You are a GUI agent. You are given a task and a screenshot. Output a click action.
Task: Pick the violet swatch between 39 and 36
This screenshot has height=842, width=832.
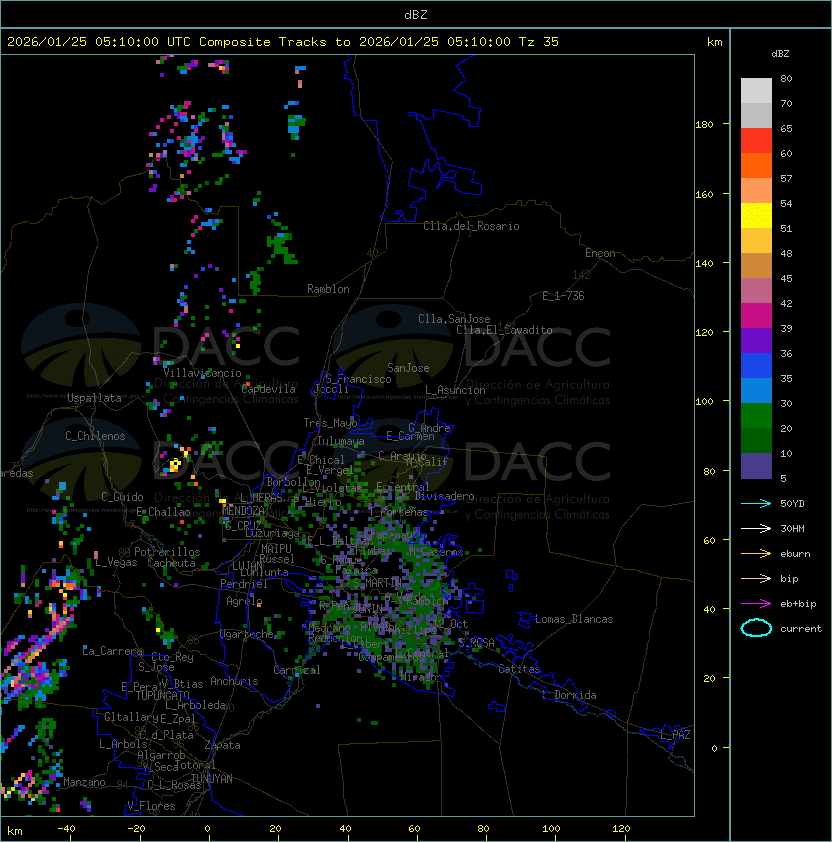coord(756,341)
